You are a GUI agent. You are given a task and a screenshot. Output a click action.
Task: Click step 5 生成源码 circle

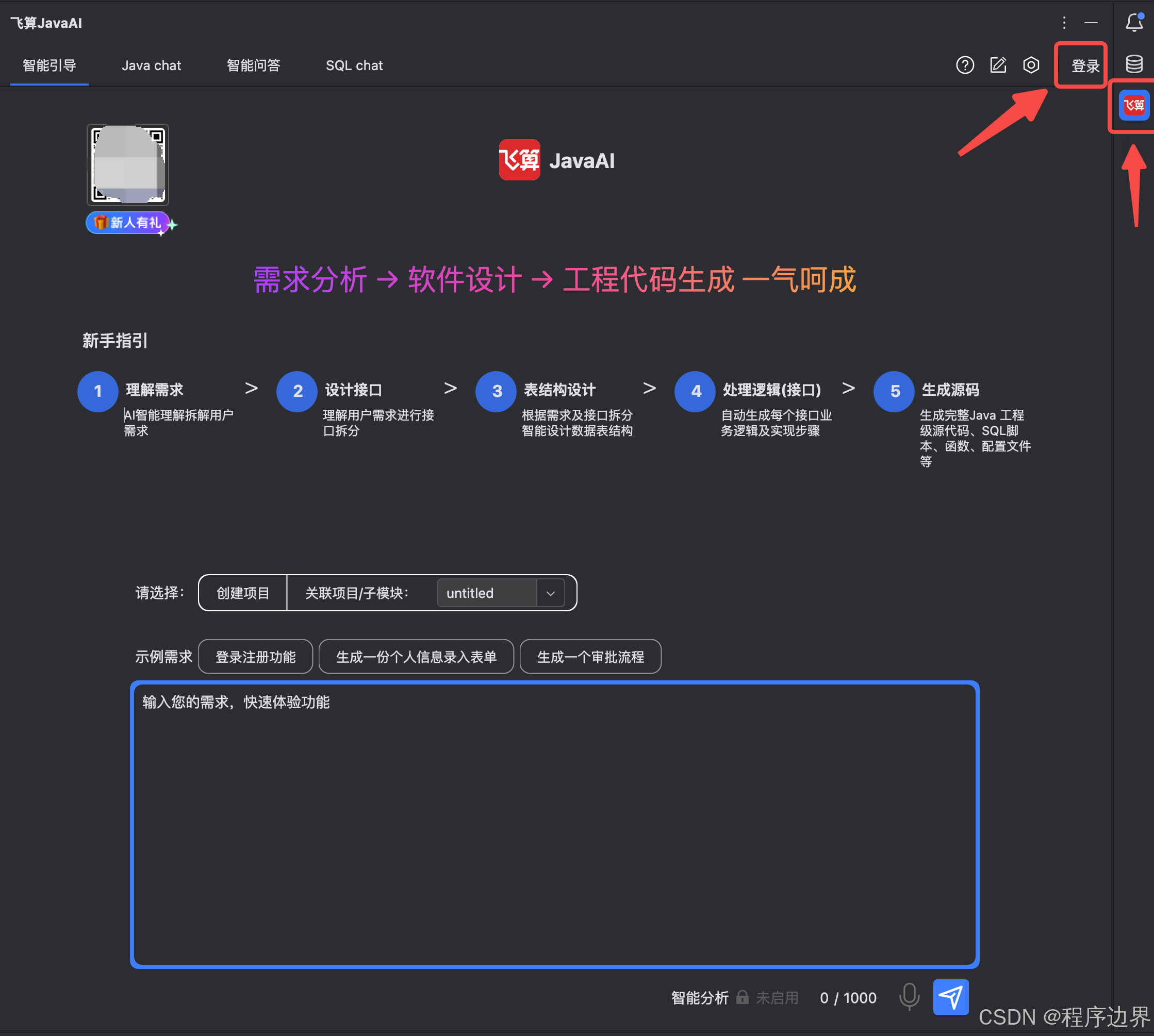click(x=894, y=391)
